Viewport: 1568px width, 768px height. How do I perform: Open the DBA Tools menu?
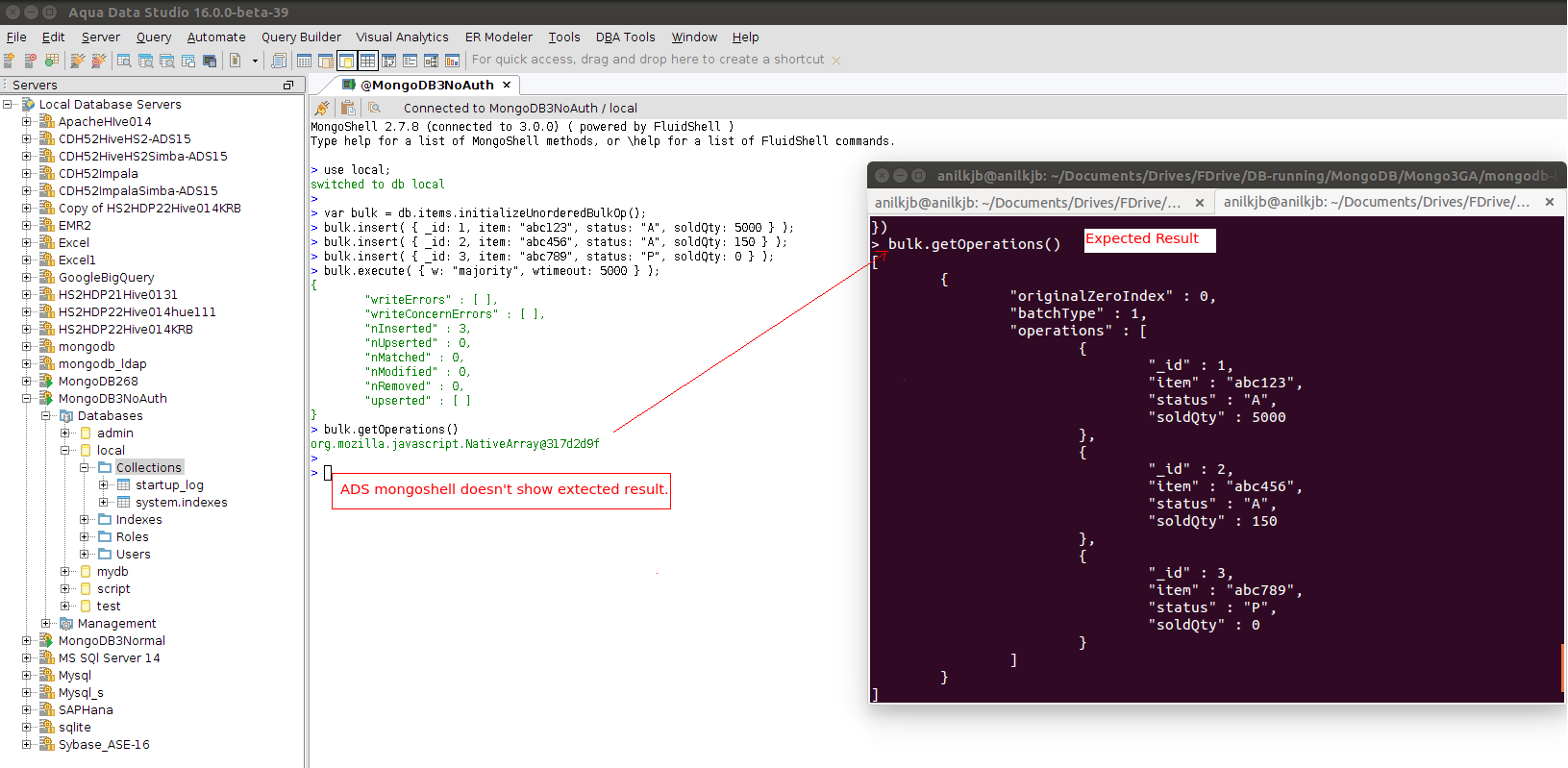click(x=625, y=37)
